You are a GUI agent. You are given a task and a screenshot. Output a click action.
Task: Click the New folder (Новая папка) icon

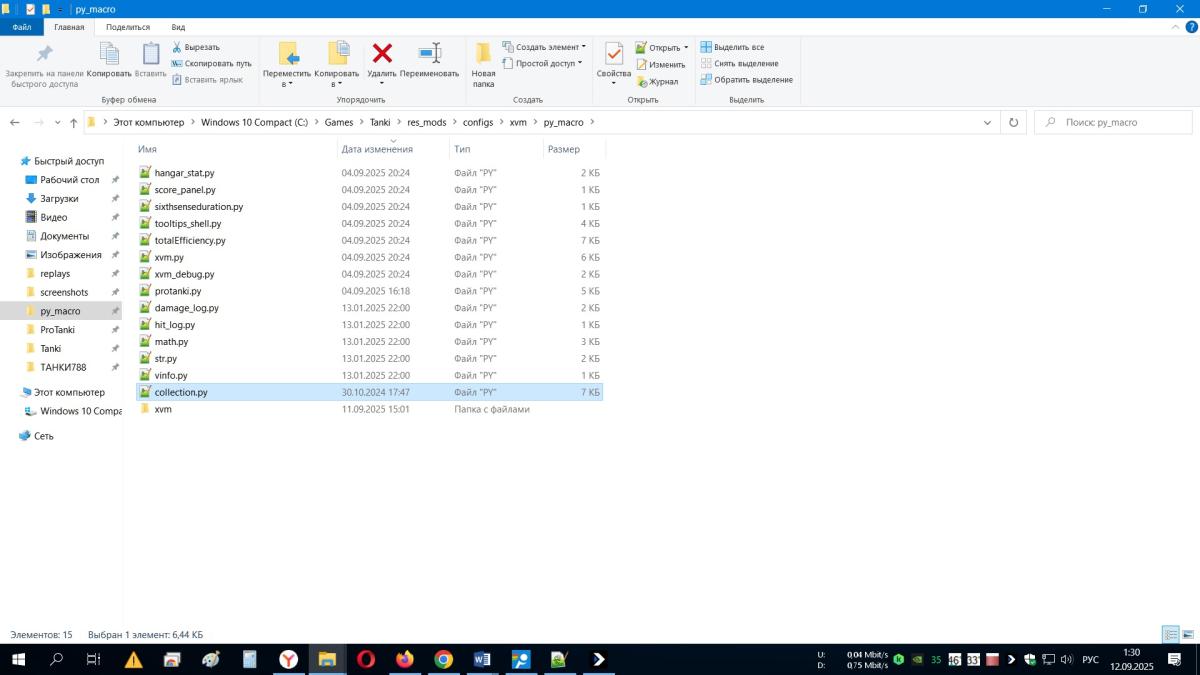483,54
